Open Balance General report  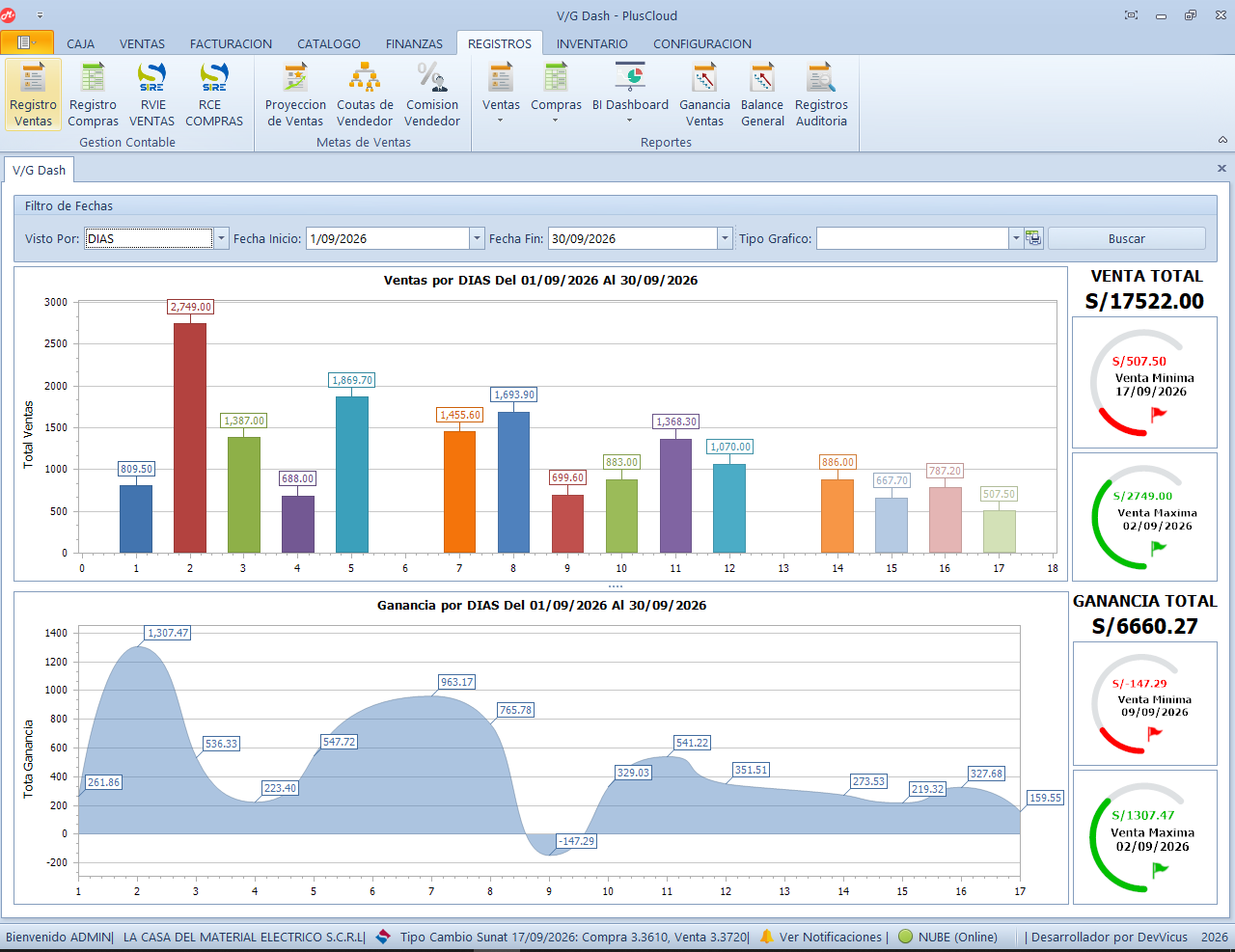pyautogui.click(x=762, y=95)
